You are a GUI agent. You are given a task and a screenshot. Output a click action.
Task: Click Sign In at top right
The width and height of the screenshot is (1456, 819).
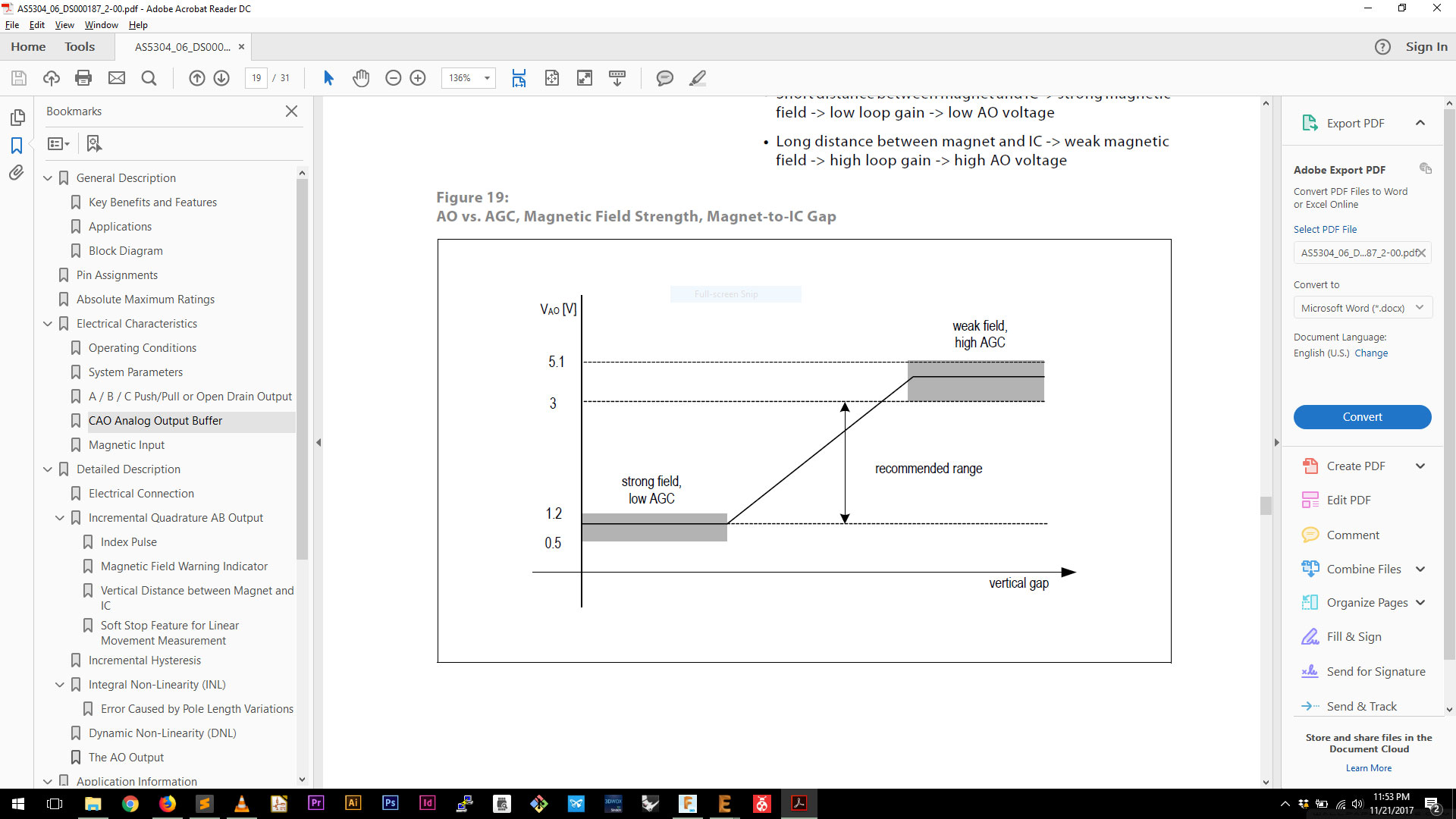click(1426, 47)
